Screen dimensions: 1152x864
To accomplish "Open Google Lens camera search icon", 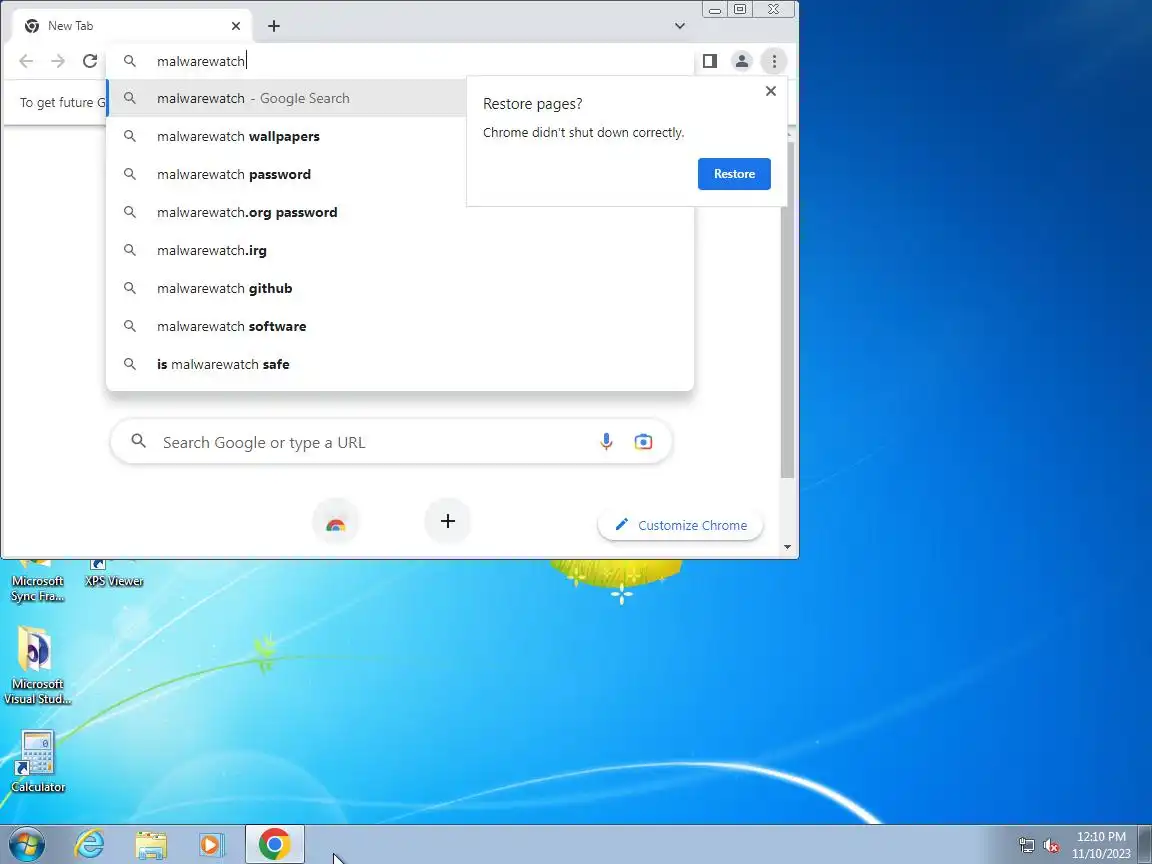I will click(644, 442).
